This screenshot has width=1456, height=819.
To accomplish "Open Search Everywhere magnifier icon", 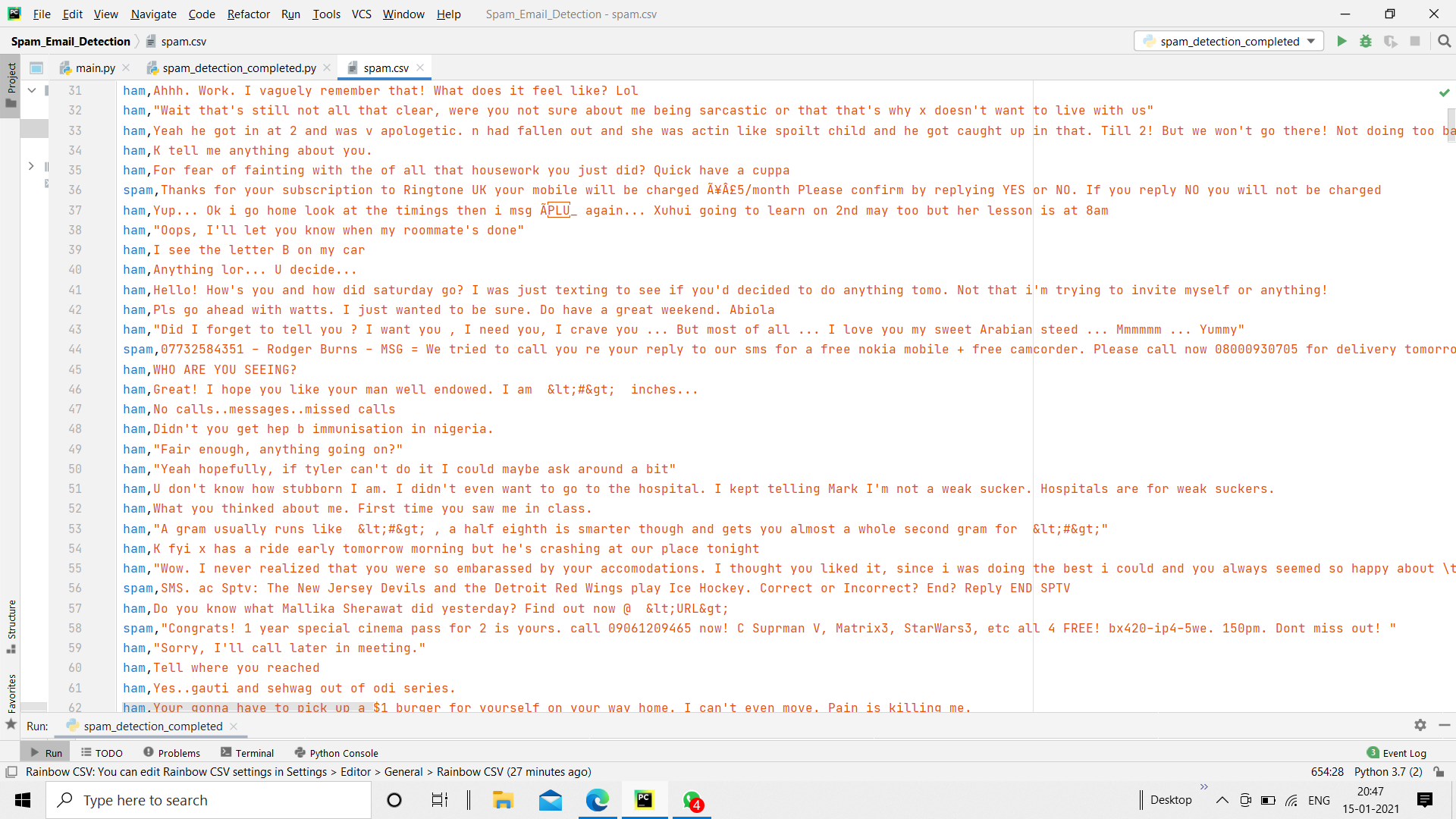I will click(x=1444, y=41).
